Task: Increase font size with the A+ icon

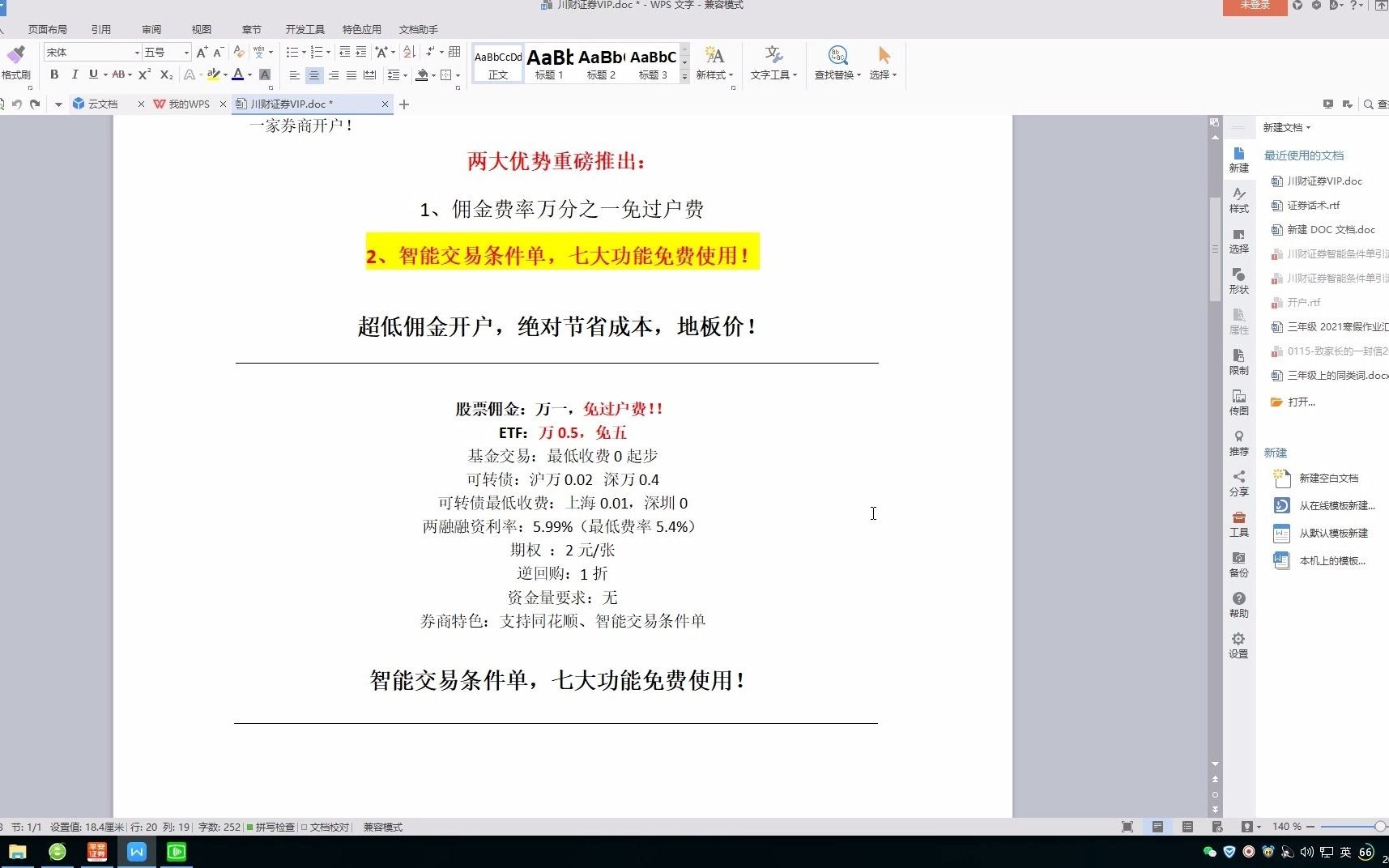Action: (202, 52)
